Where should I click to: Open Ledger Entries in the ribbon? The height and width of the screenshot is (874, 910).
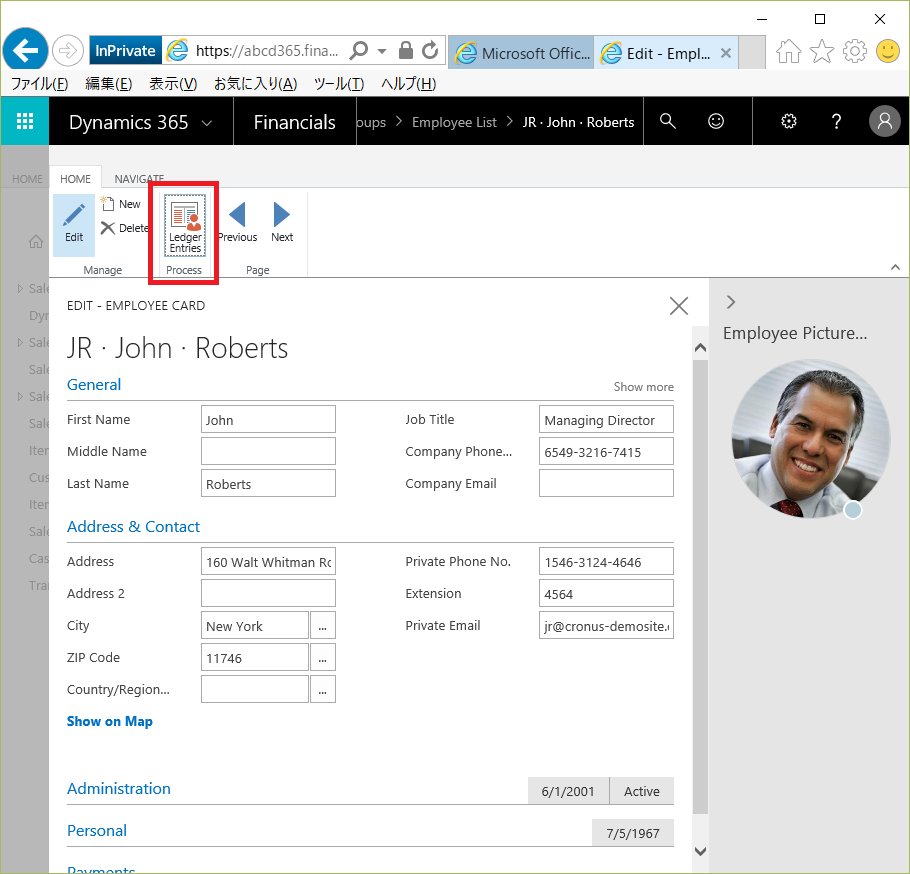click(185, 225)
